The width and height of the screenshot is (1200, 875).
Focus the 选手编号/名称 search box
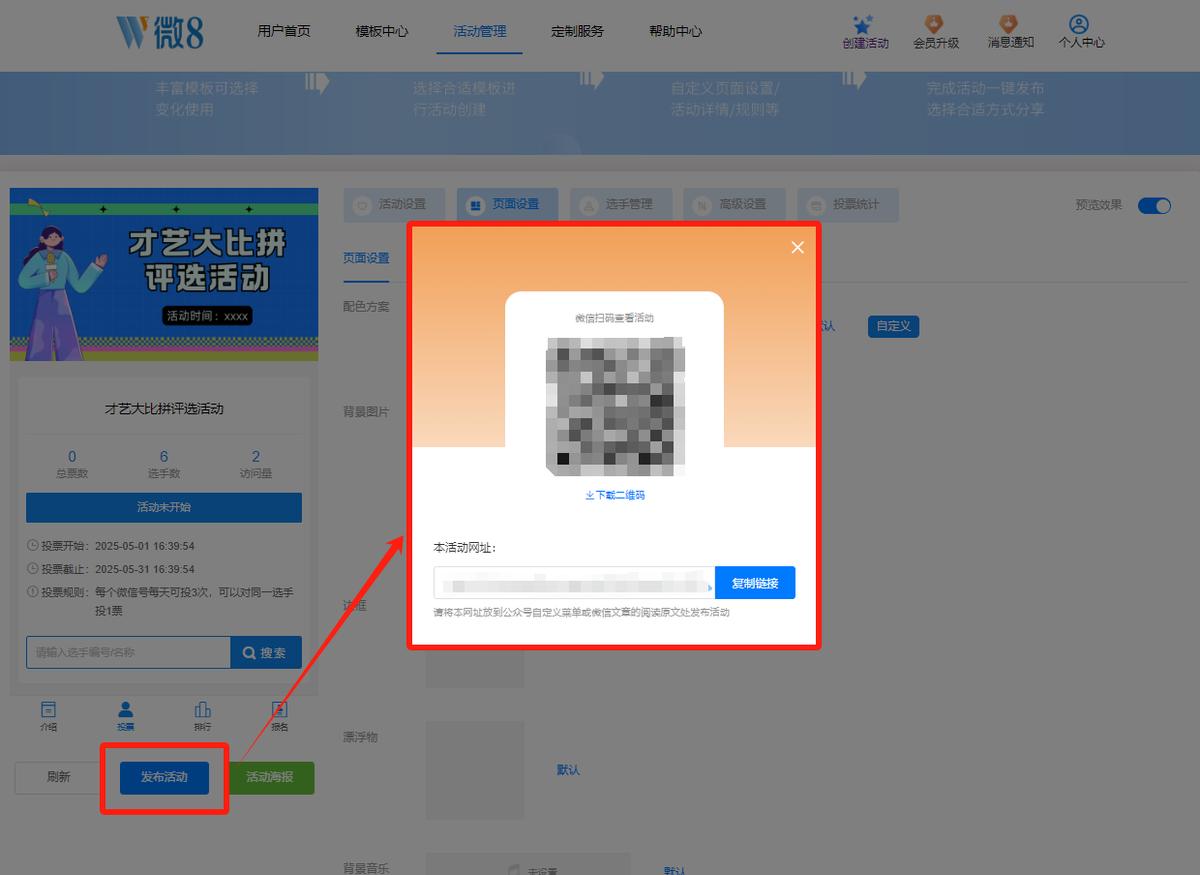click(x=128, y=652)
